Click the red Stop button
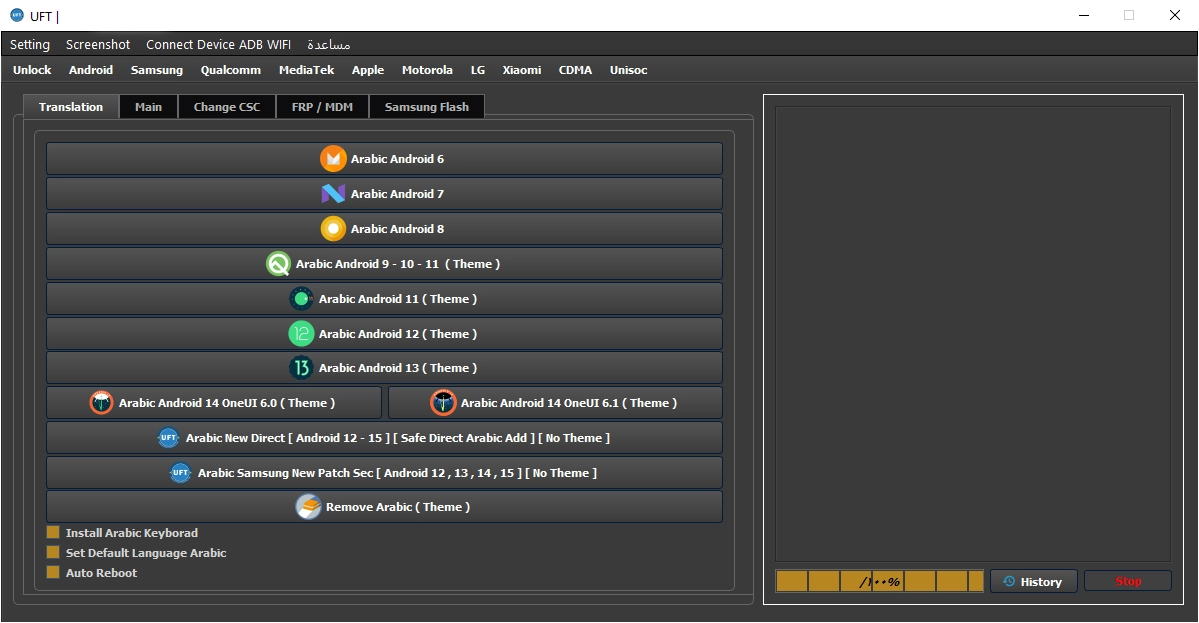Screen dimensions: 1199x623 [1128, 582]
